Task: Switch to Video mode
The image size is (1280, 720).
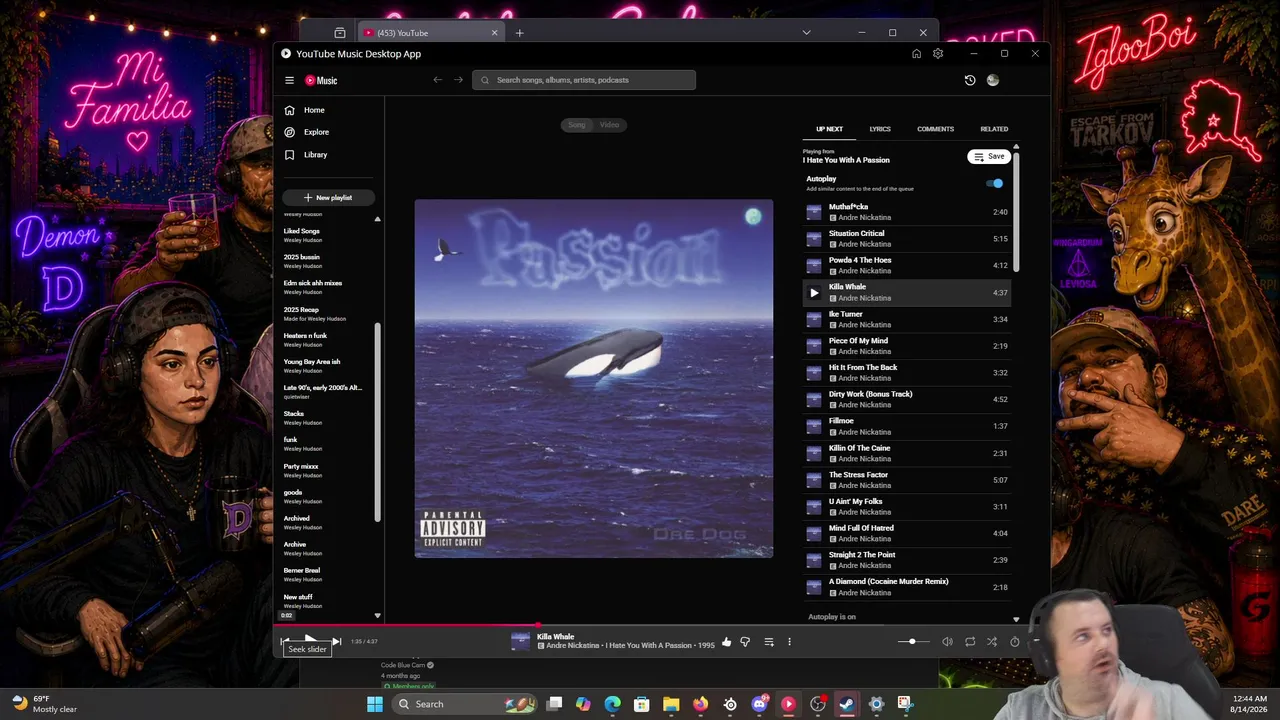Action: 610,125
